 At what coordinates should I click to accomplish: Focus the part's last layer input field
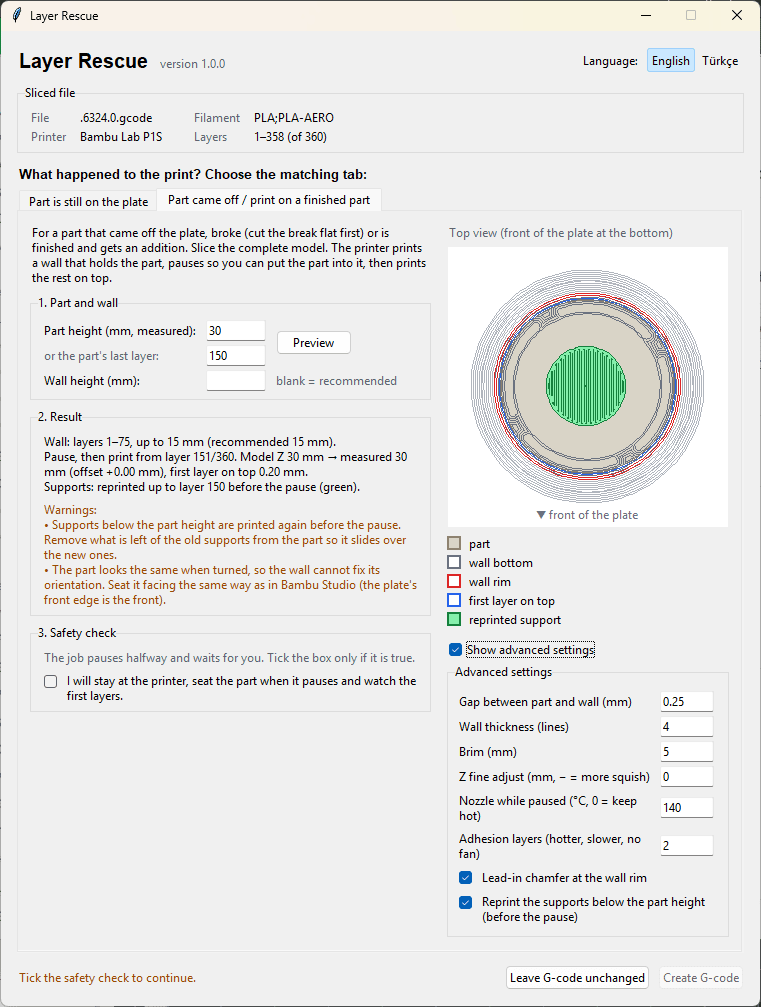coord(236,356)
